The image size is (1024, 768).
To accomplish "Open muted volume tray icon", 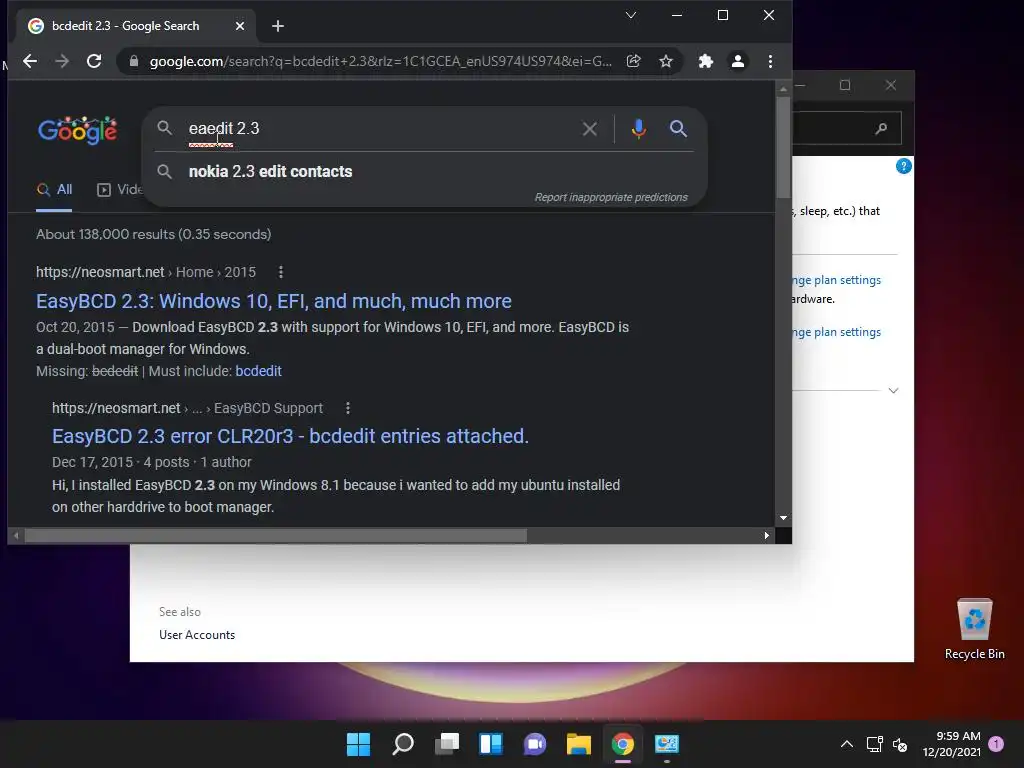I will click(900, 744).
